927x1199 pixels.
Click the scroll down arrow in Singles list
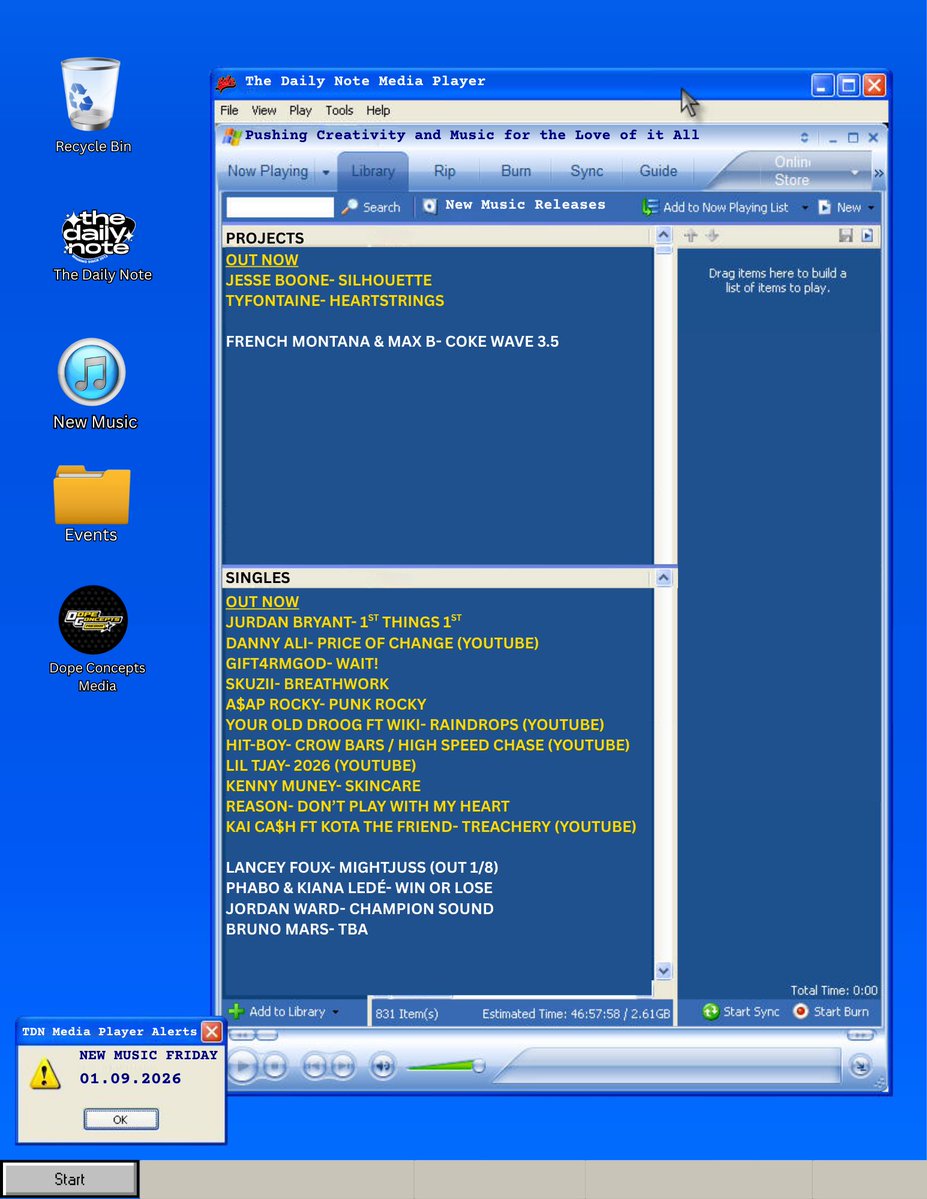click(x=663, y=970)
